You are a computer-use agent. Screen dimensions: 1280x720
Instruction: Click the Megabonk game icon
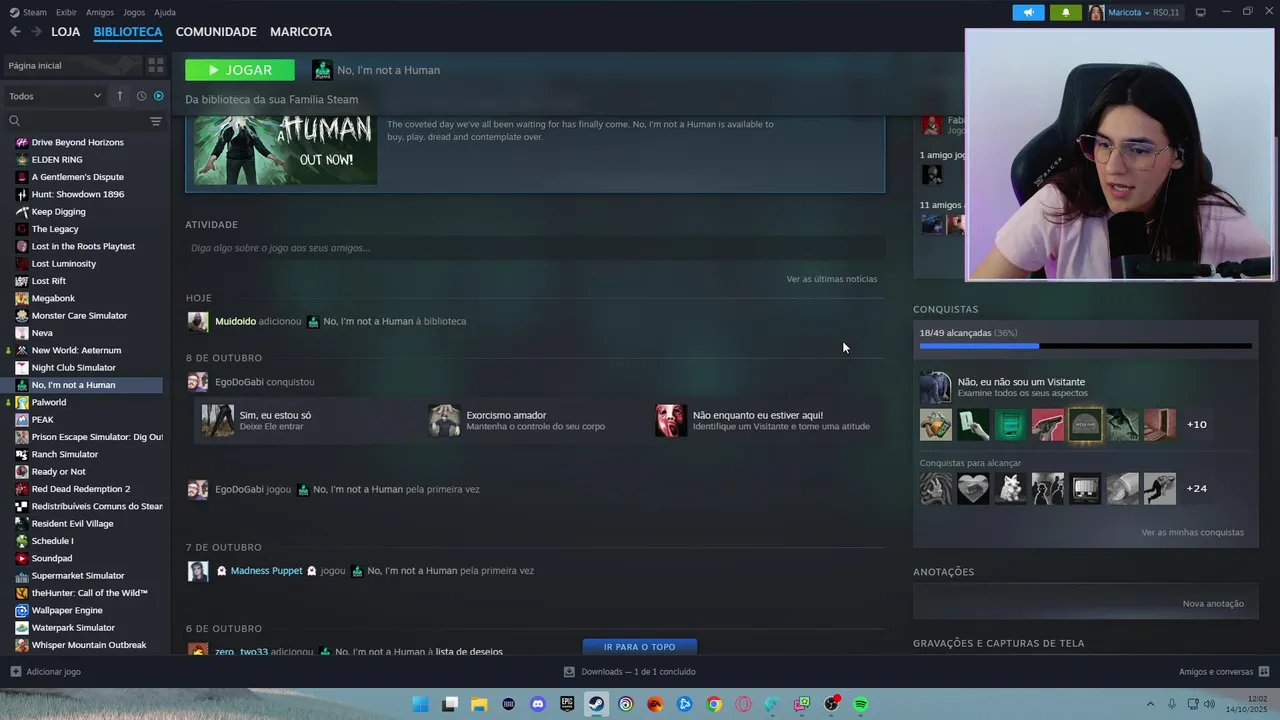[22, 298]
